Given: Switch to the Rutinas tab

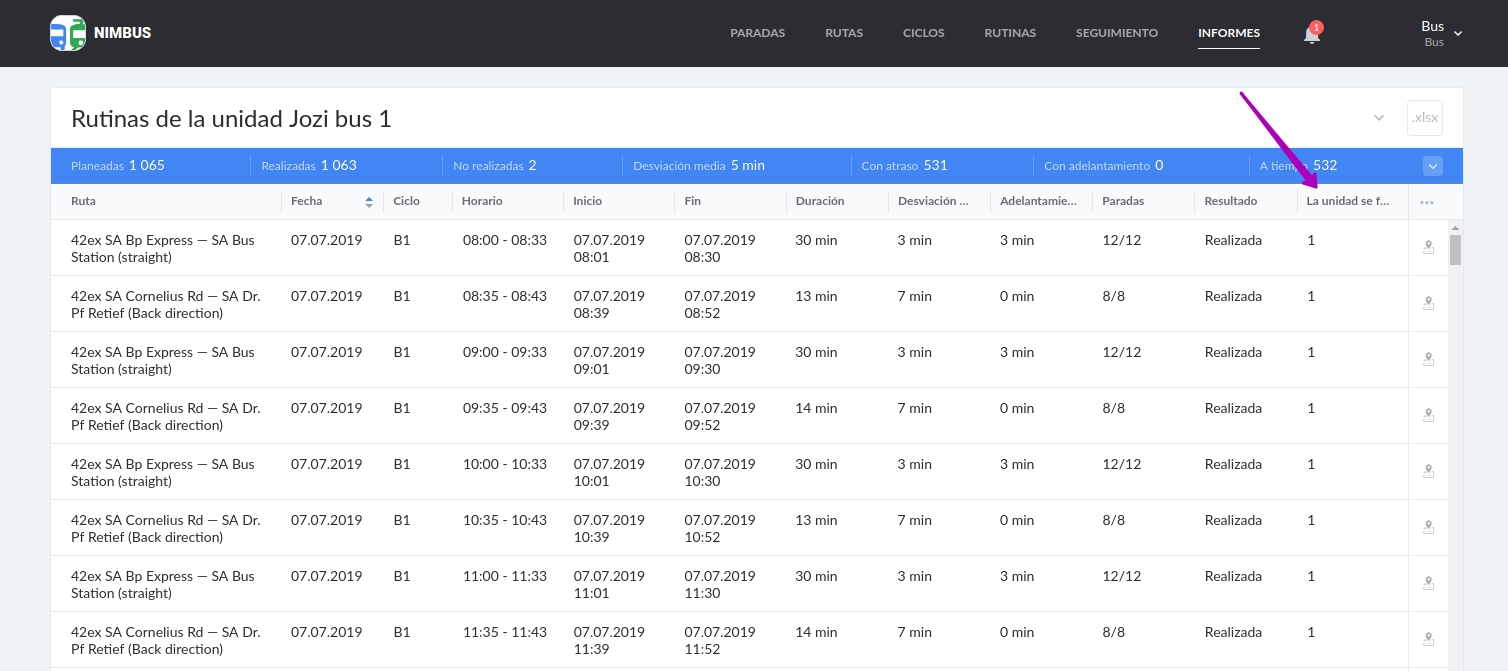Looking at the screenshot, I should click(x=1009, y=33).
